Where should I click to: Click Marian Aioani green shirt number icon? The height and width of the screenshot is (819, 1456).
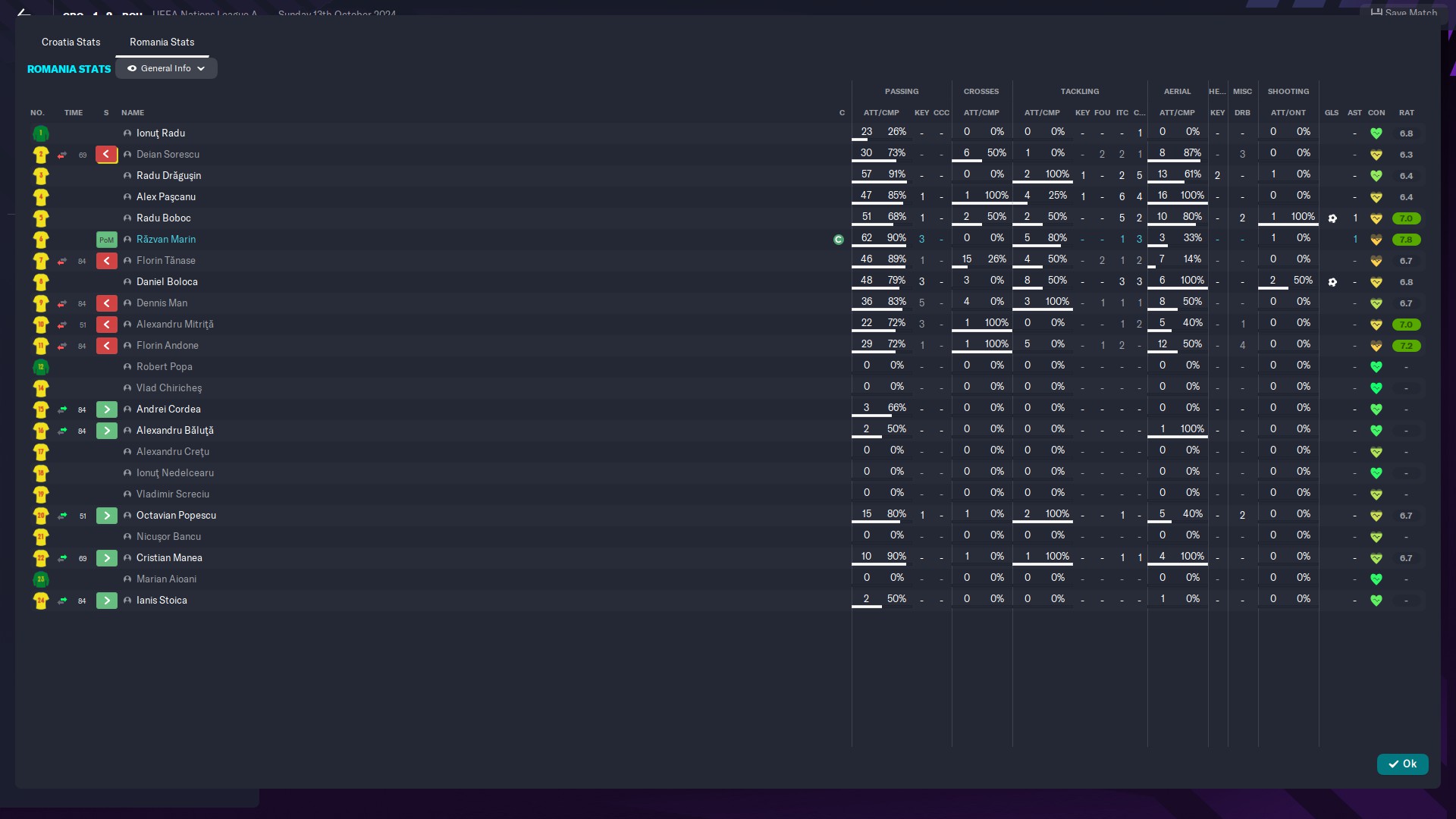coord(41,579)
